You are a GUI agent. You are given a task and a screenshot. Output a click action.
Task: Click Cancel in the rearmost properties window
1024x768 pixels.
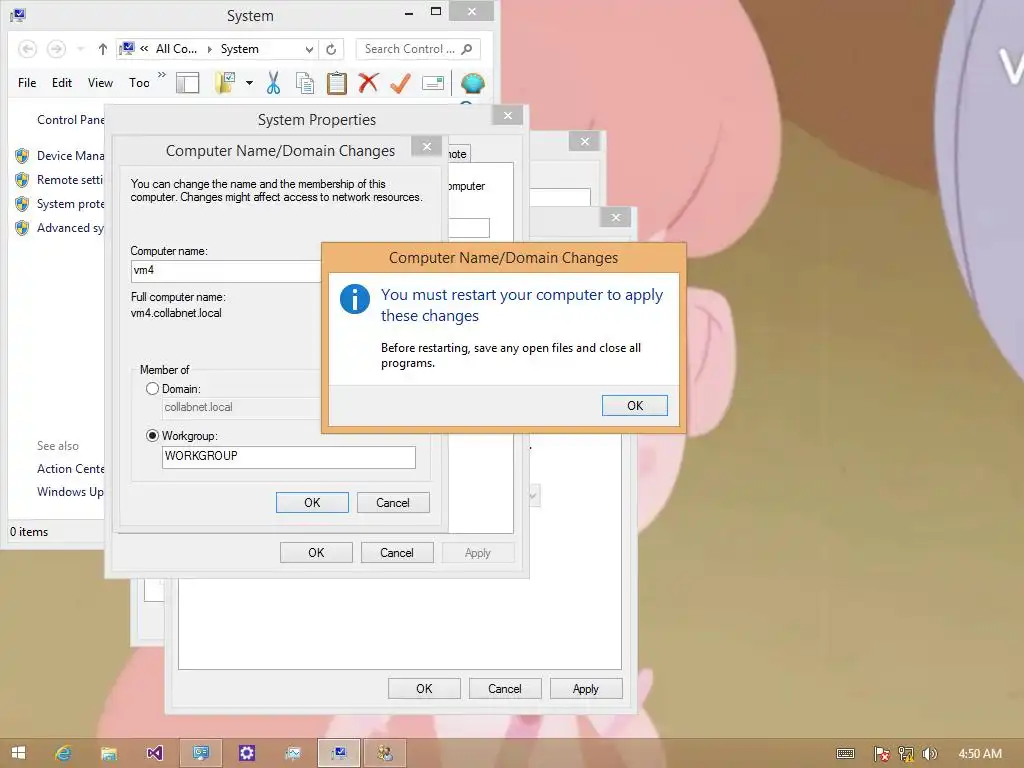(x=505, y=688)
